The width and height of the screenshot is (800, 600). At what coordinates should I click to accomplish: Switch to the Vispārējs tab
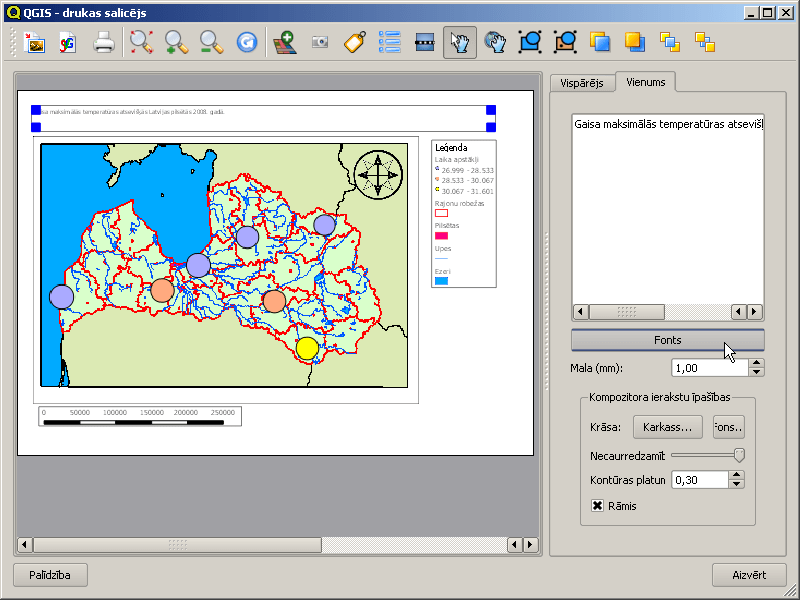[582, 83]
